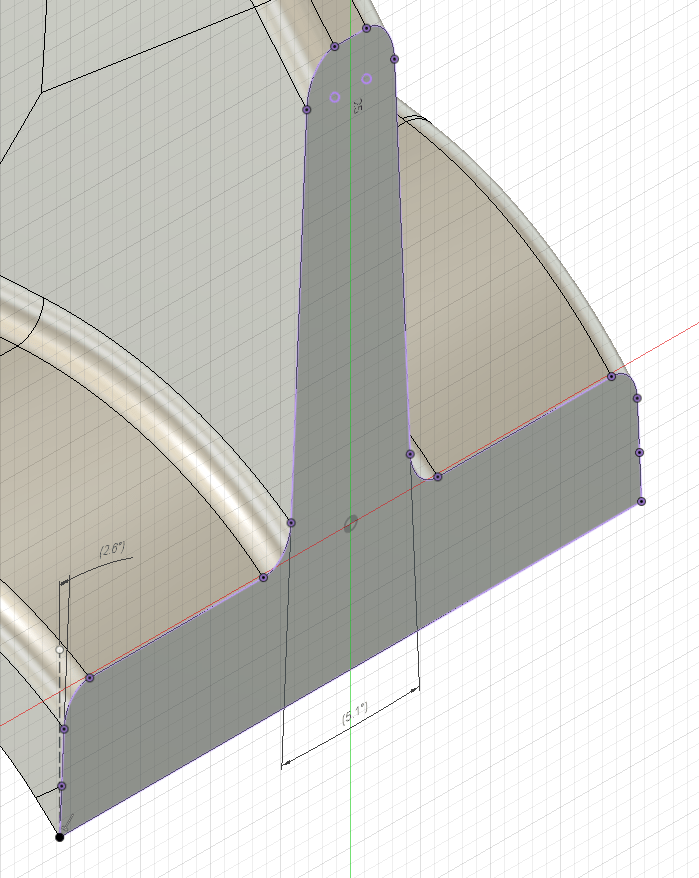Select the (5.1°) angle dimension label

pyautogui.click(x=355, y=714)
